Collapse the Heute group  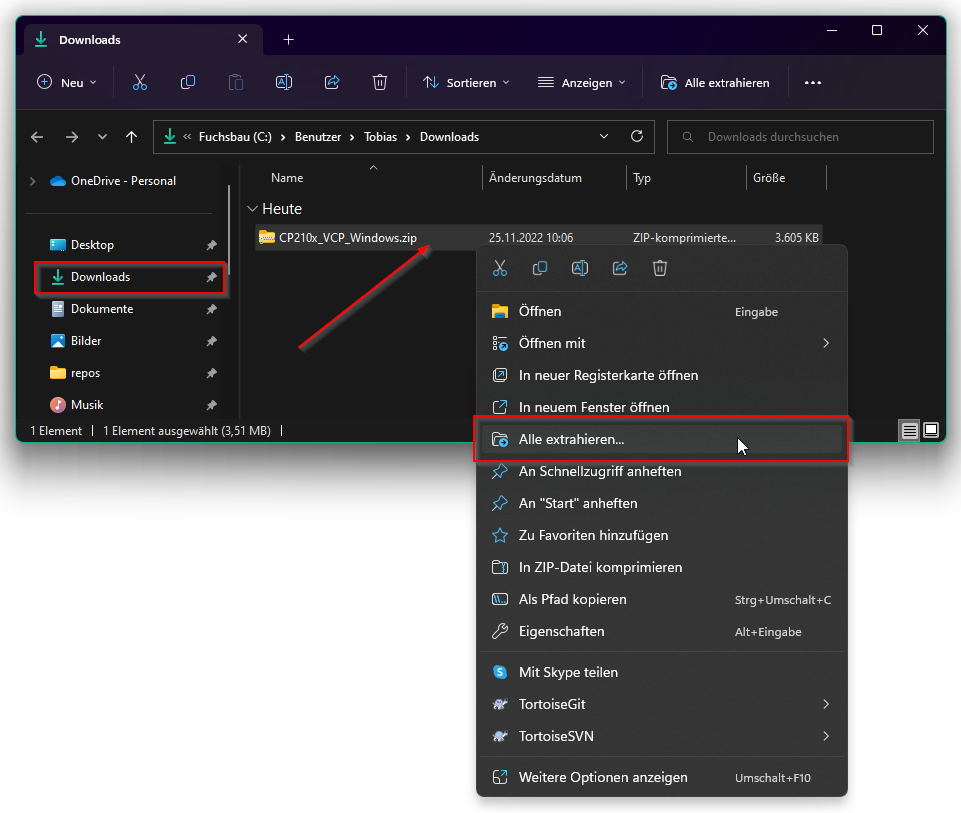252,209
